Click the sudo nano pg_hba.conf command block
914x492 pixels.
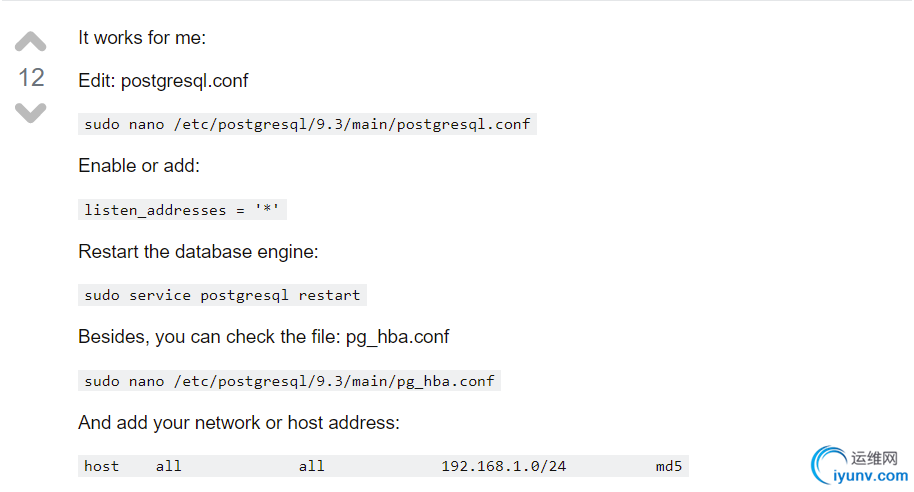289,381
